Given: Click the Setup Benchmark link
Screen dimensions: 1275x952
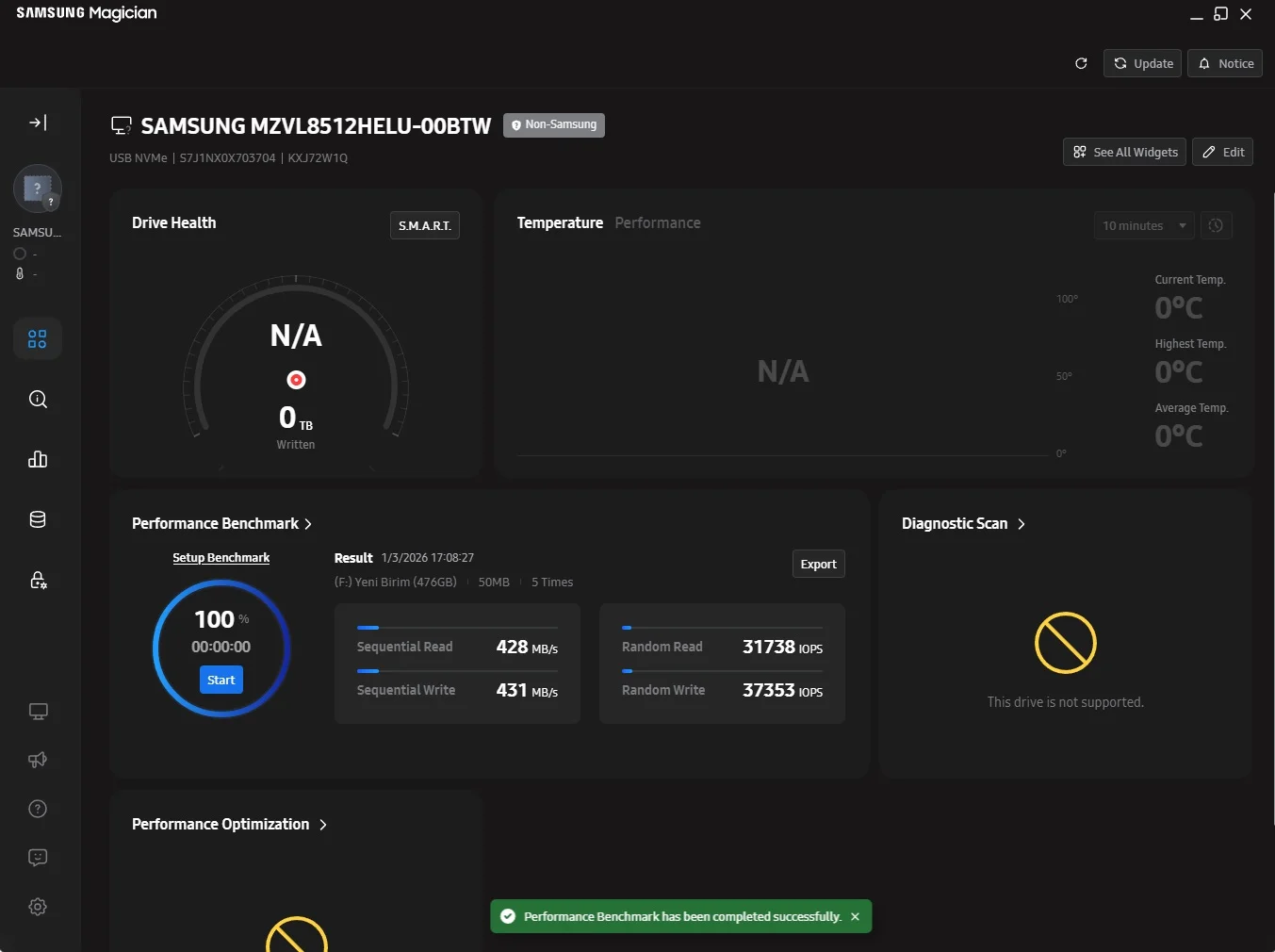Looking at the screenshot, I should (221, 558).
